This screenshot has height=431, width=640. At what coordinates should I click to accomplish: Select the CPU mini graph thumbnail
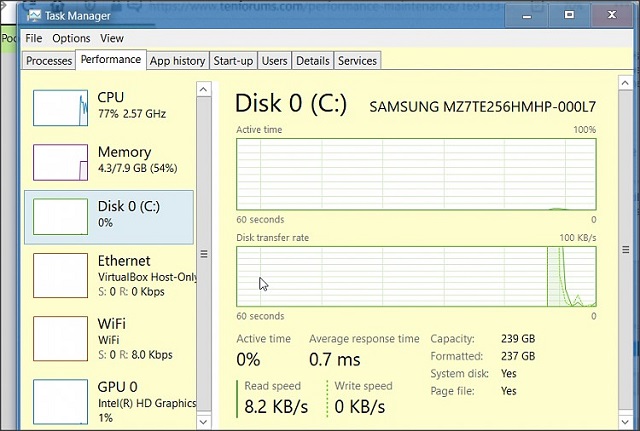60,108
